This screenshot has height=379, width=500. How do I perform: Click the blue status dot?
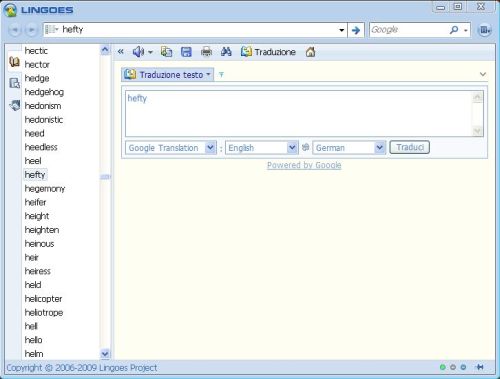pyautogui.click(x=463, y=367)
